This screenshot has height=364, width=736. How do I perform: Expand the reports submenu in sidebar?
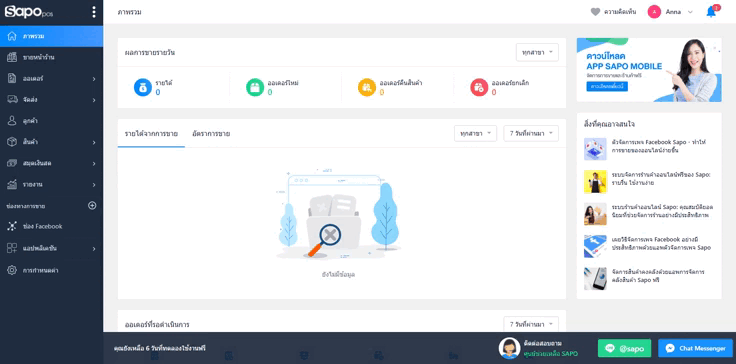[94, 185]
